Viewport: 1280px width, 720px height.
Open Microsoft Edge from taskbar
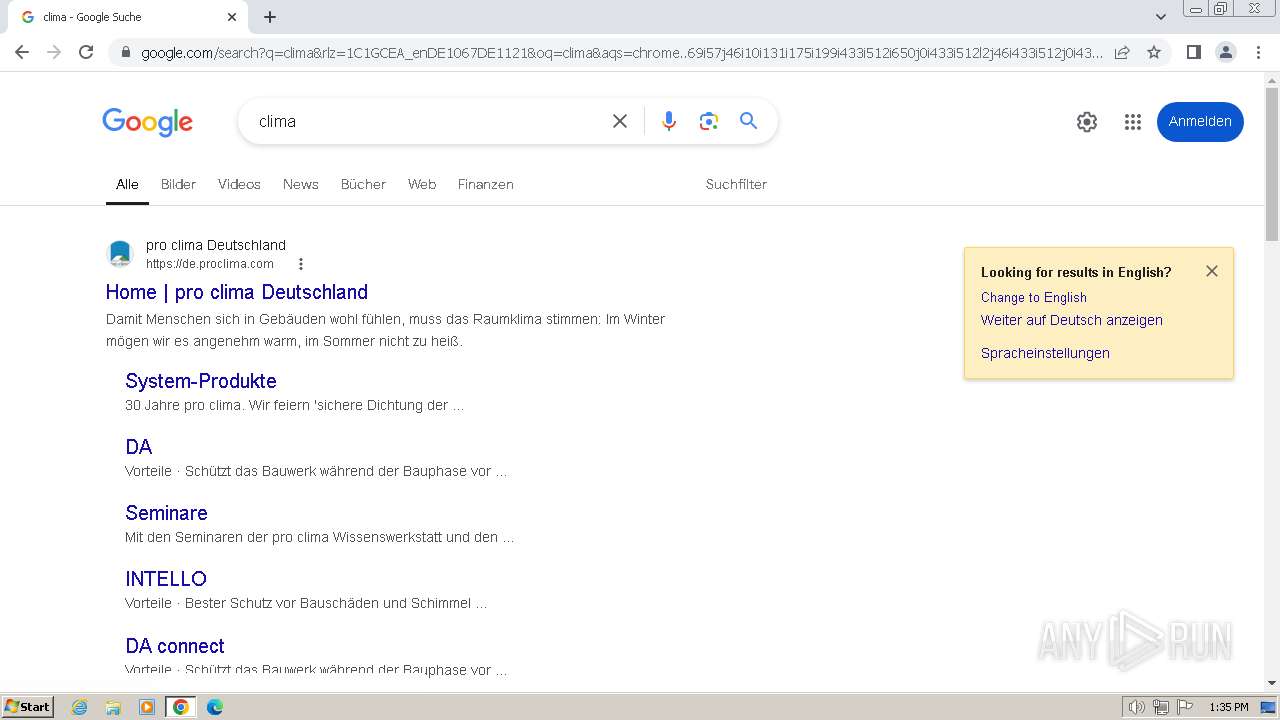[x=214, y=707]
